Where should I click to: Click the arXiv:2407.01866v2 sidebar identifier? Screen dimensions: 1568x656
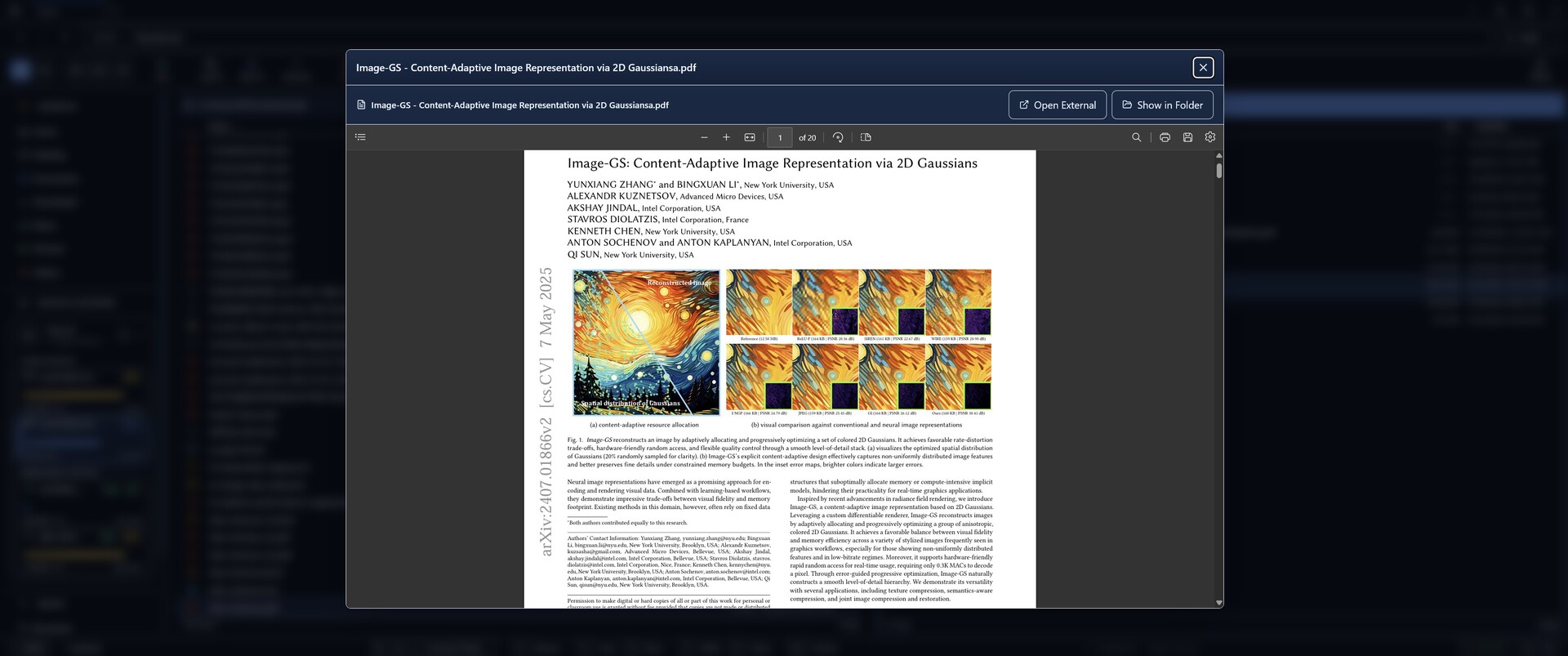coord(546,487)
